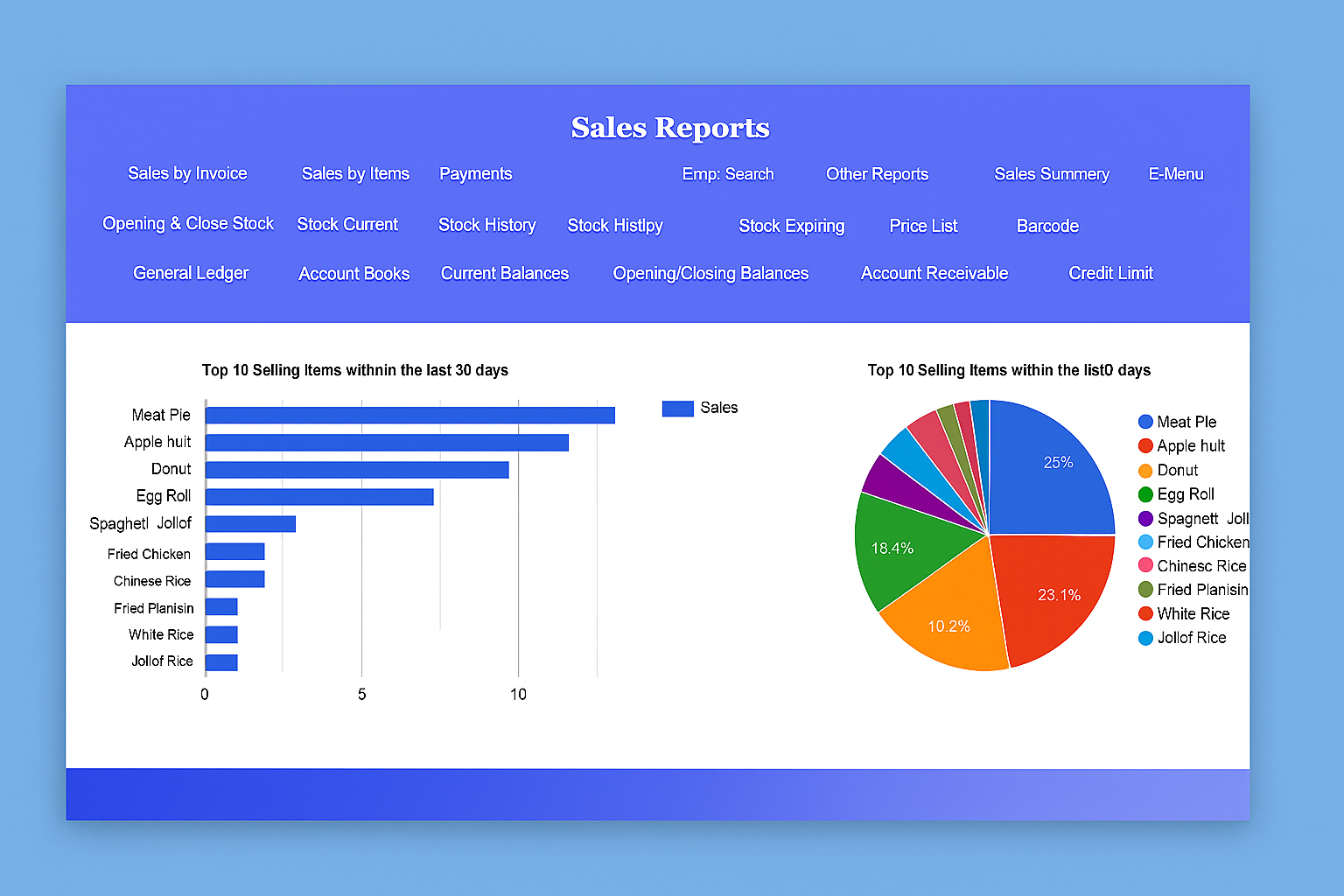1344x896 pixels.
Task: Select the Meat Ple legend marker in pie chart
Action: [1144, 421]
